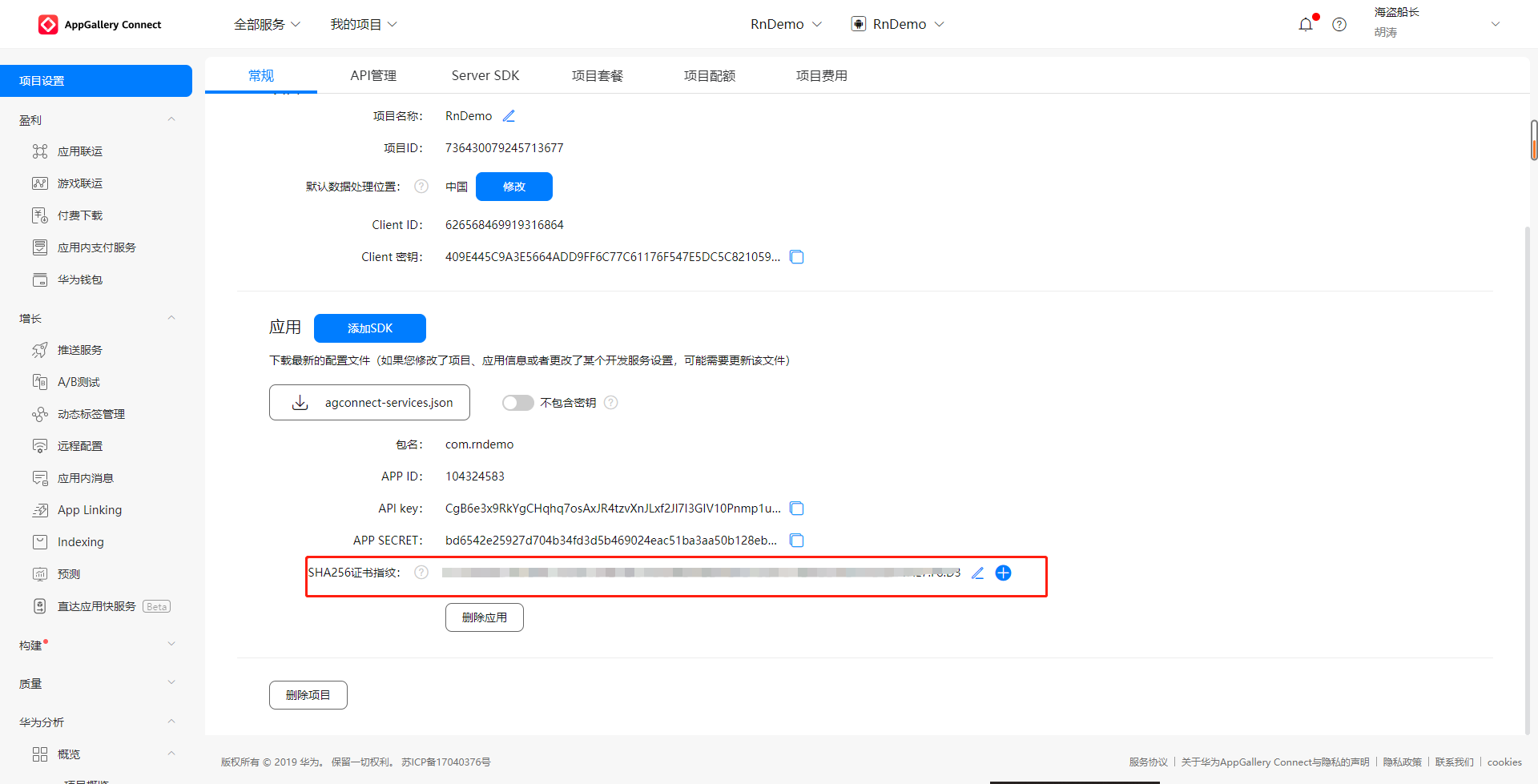This screenshot has height=784, width=1538.
Task: Add another SHA256 fingerprint with plus icon
Action: pos(1003,573)
